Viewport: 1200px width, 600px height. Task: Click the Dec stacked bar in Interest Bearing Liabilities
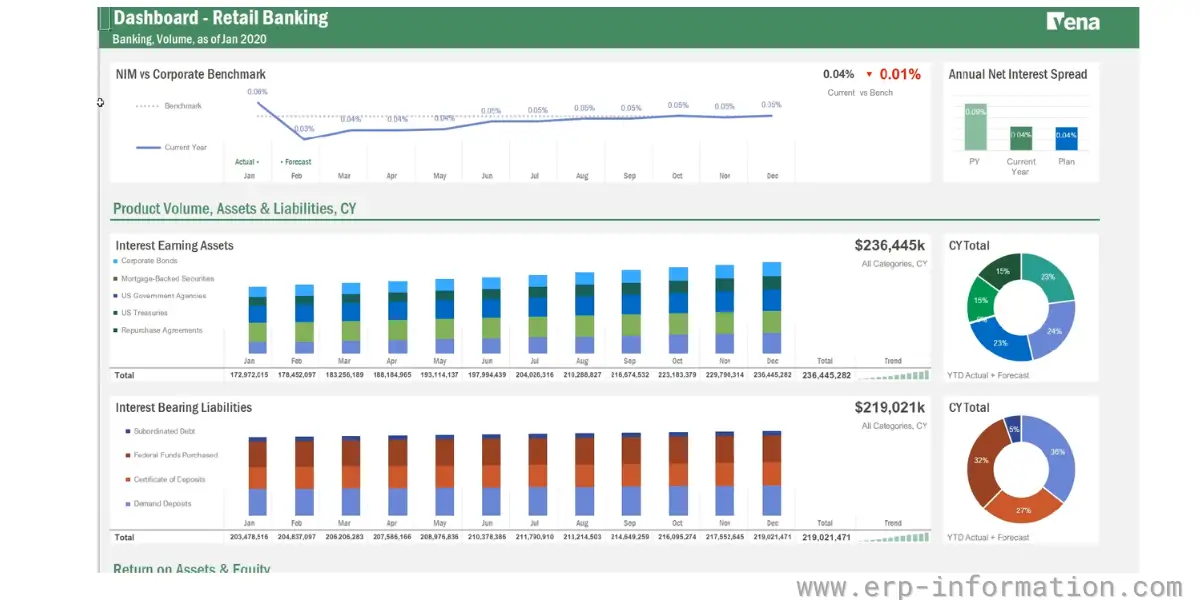[x=771, y=474]
